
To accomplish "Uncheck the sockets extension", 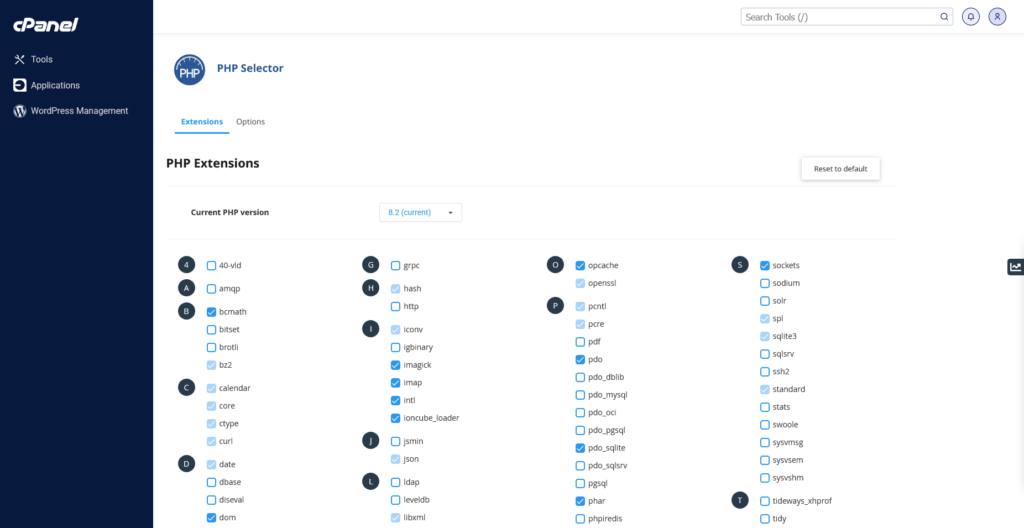I will [x=765, y=266].
